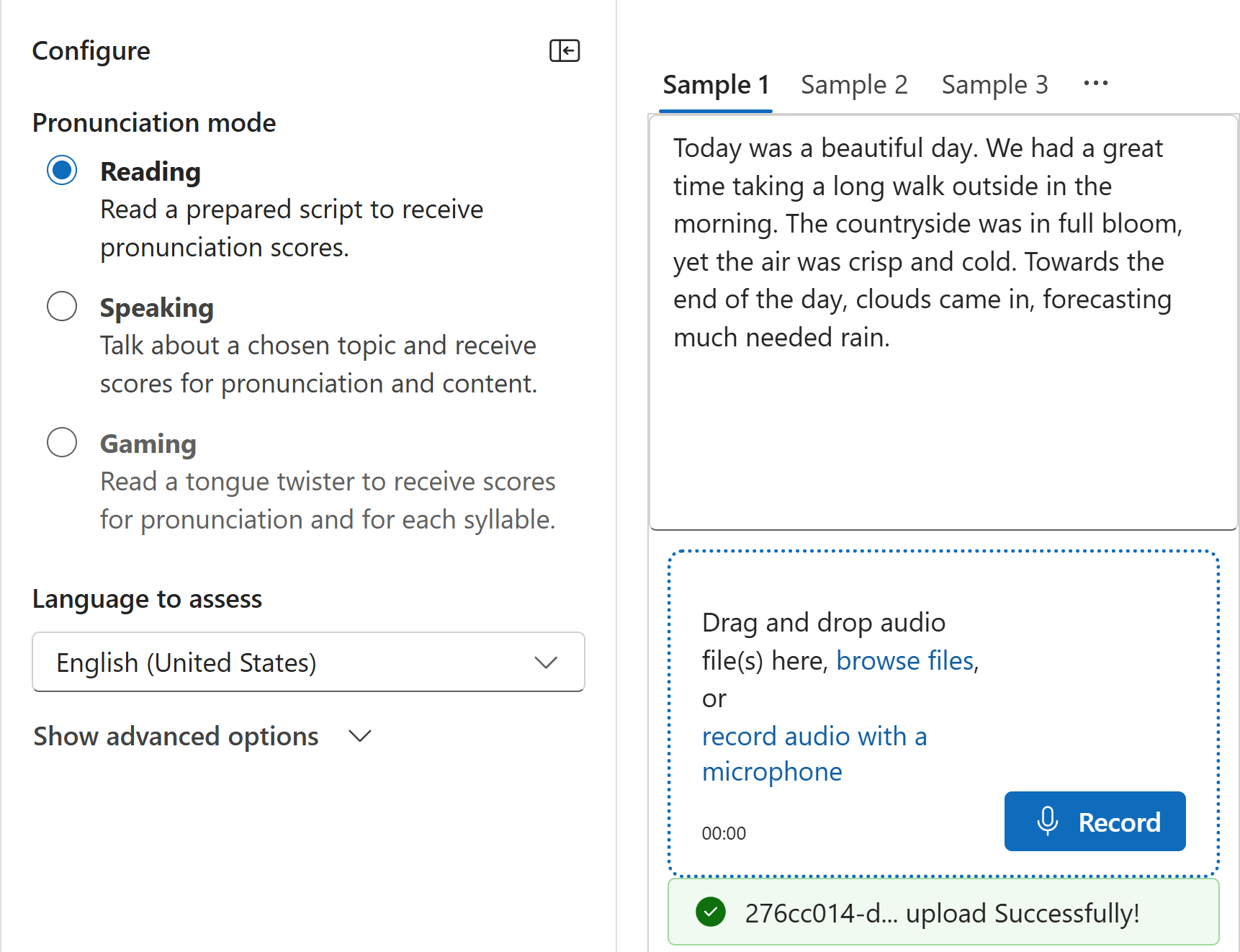
Task: Select the Reading pronunciation mode
Action: (62, 170)
